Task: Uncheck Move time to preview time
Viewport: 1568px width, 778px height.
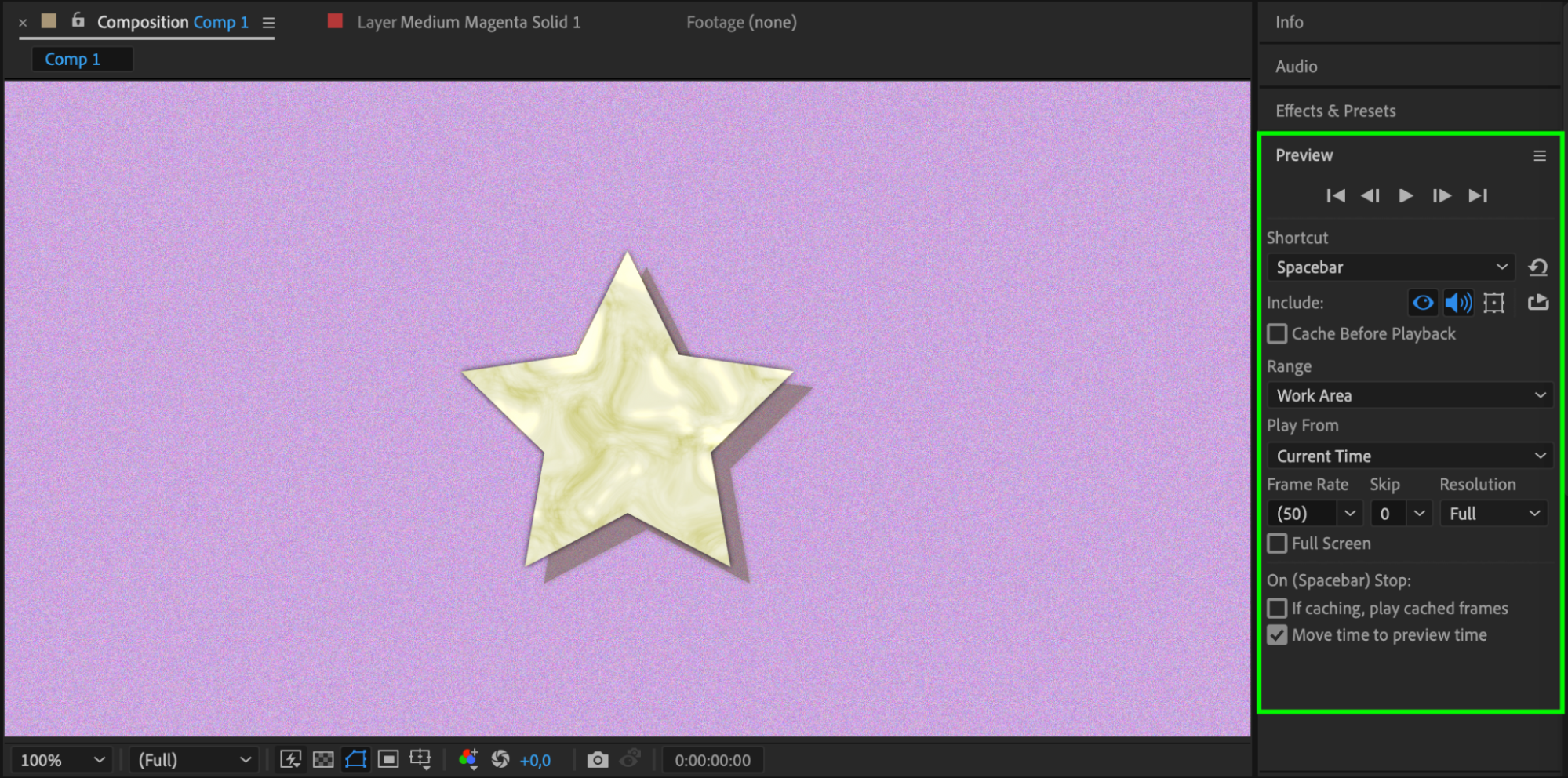Action: 1278,635
